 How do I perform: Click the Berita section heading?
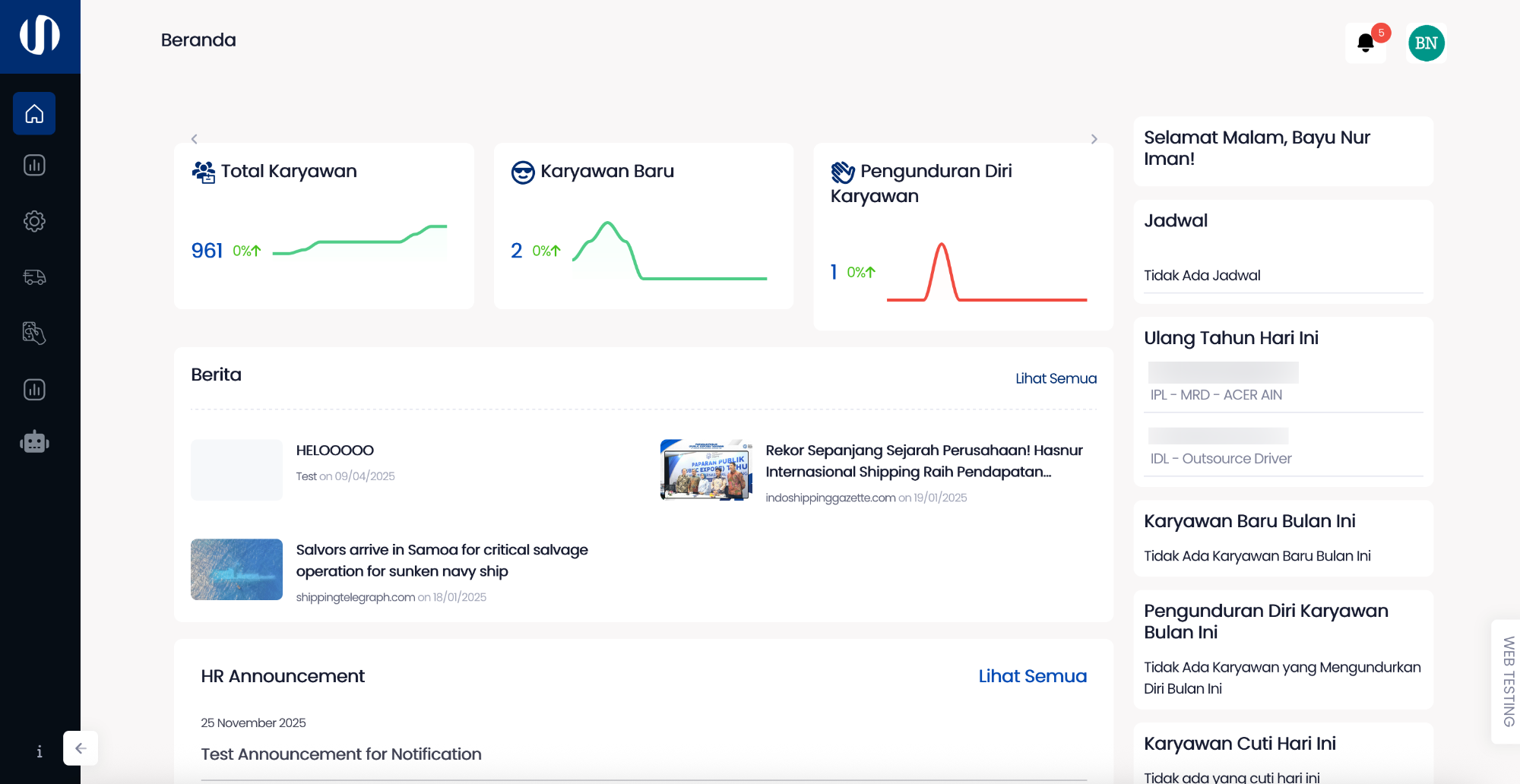216,375
